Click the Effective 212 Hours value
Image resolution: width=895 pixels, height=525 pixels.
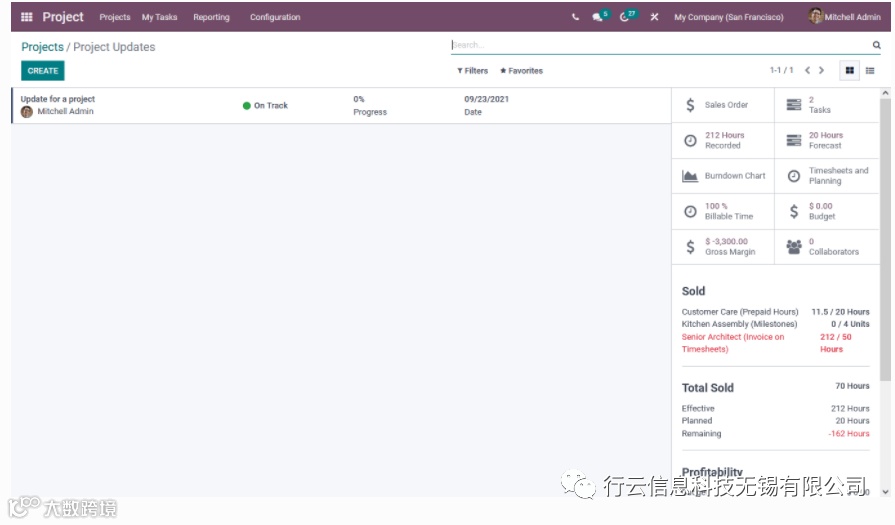coord(850,409)
